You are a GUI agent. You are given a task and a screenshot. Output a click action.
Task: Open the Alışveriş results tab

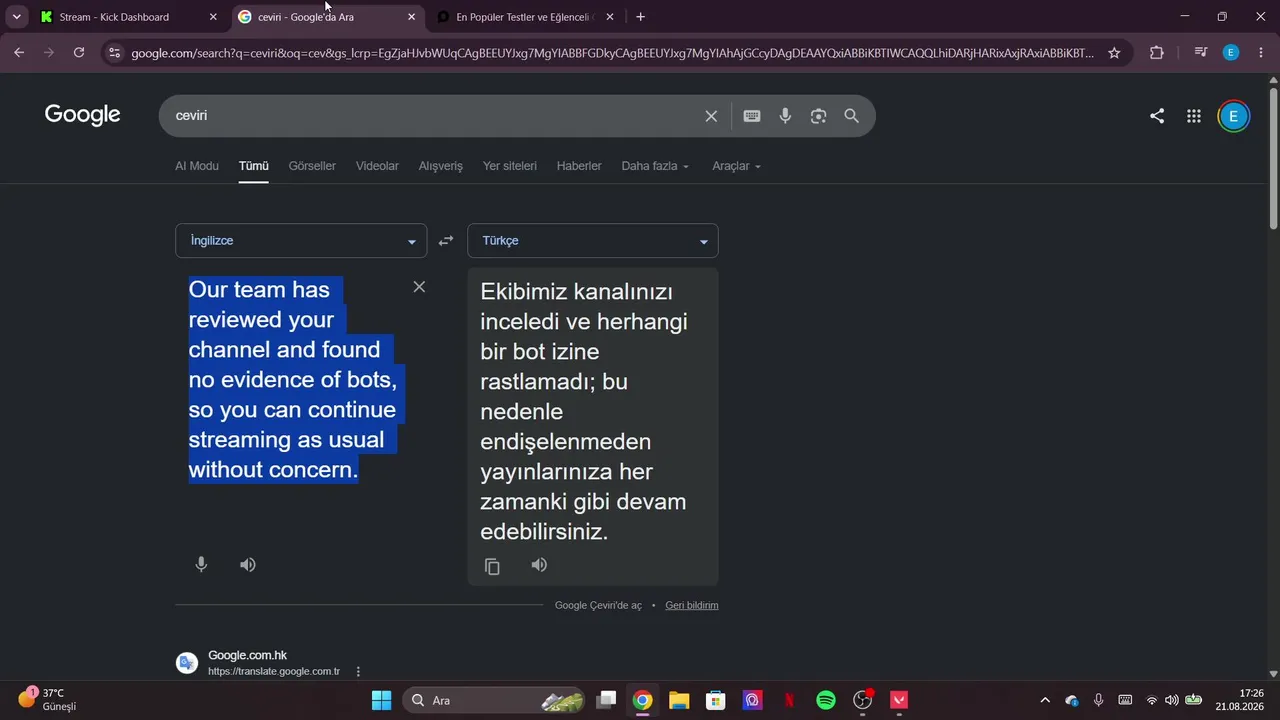point(441,166)
